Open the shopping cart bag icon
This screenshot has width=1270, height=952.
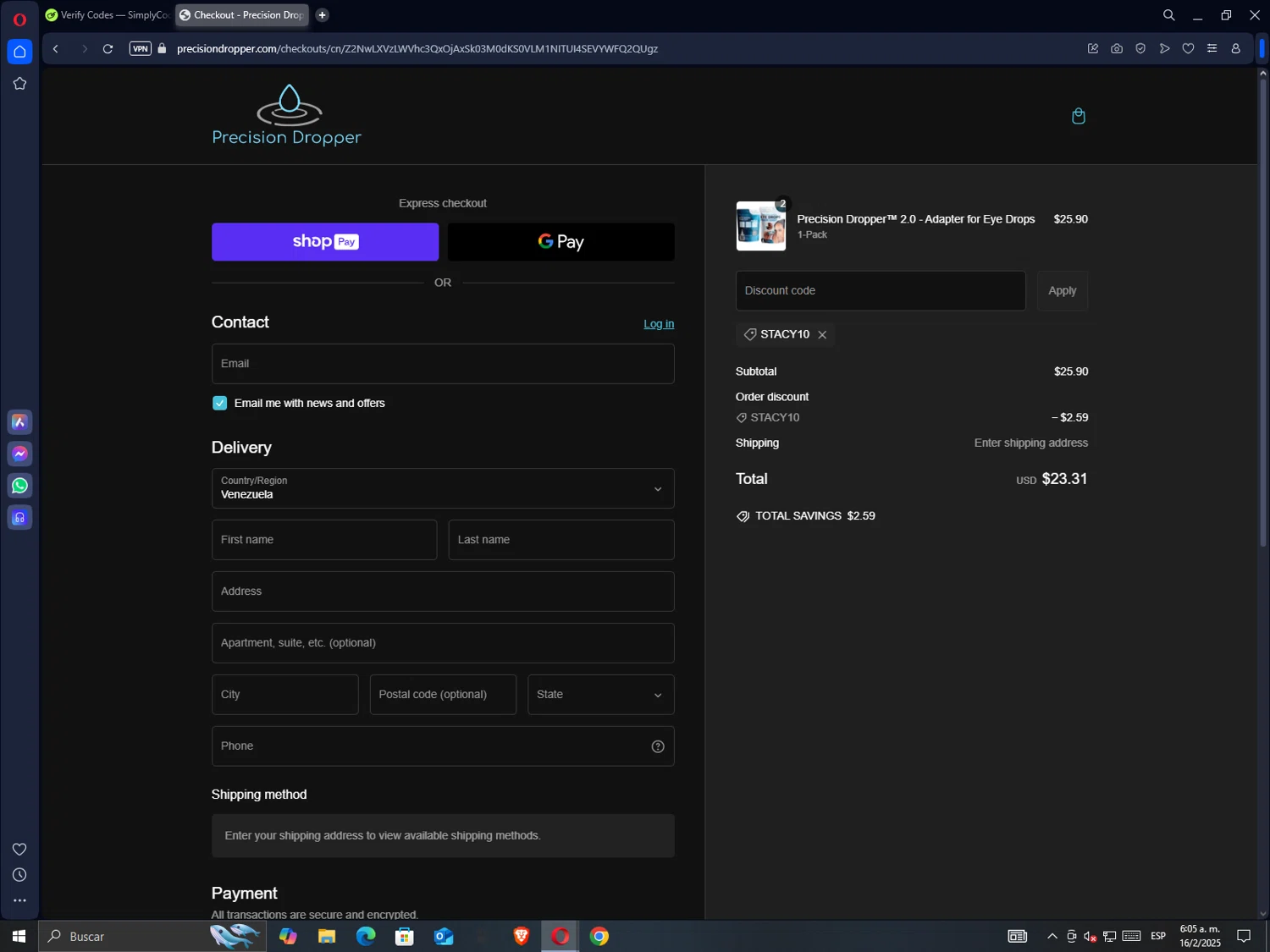(x=1078, y=116)
